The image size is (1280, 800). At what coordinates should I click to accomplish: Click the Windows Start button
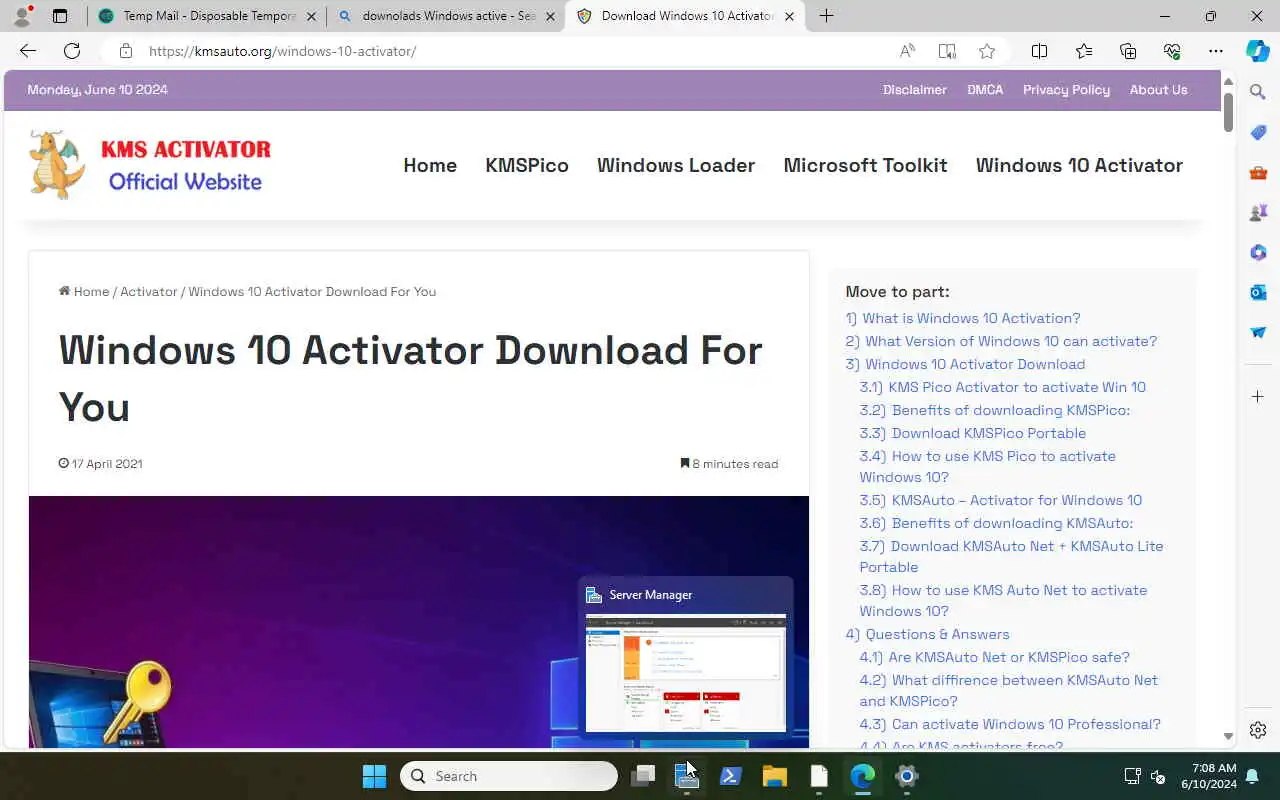(x=374, y=776)
